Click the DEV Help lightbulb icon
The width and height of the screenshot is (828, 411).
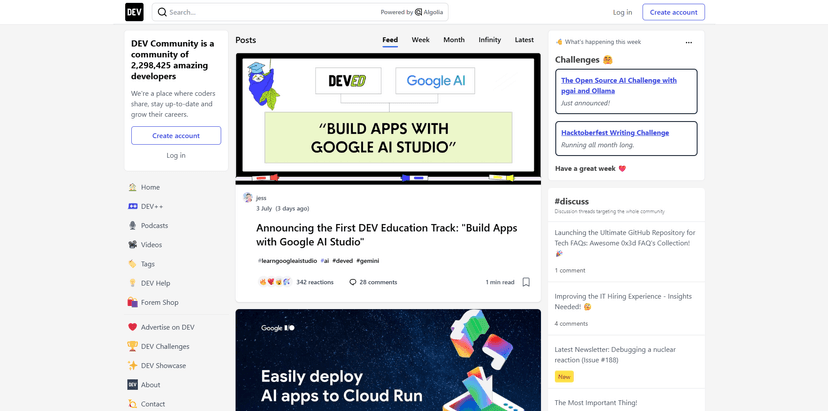[133, 283]
